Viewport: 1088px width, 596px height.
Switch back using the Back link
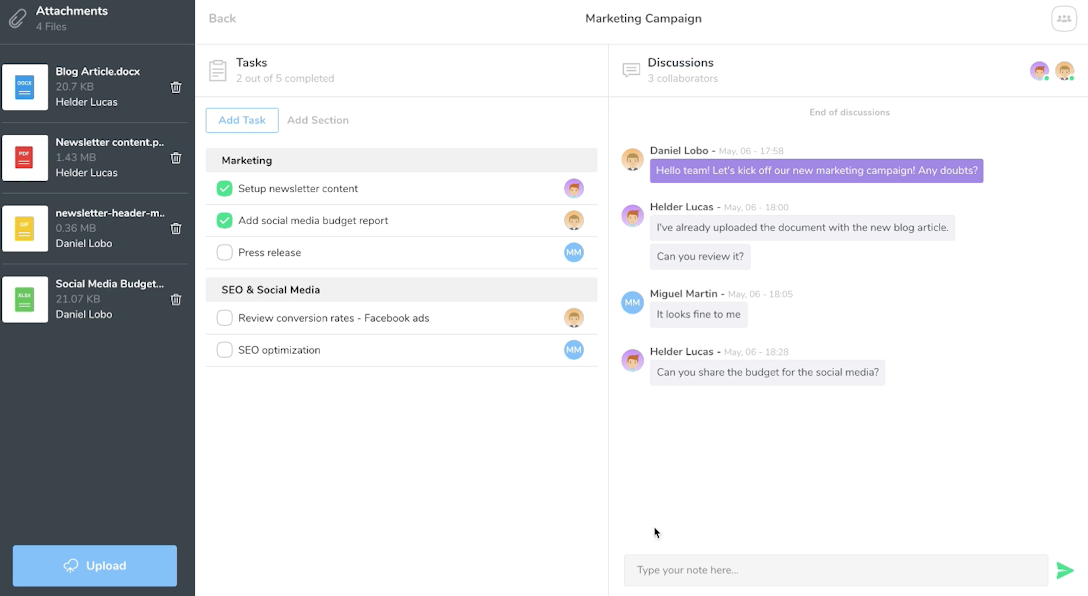tap(222, 18)
